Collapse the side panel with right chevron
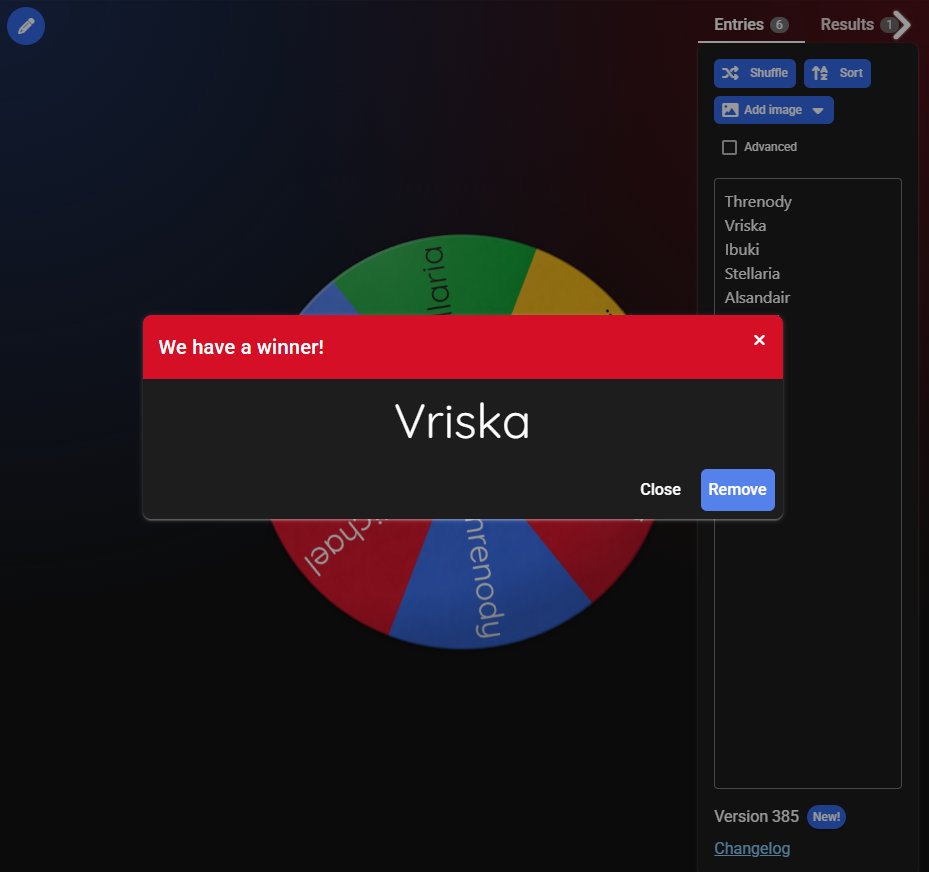 pyautogui.click(x=902, y=25)
